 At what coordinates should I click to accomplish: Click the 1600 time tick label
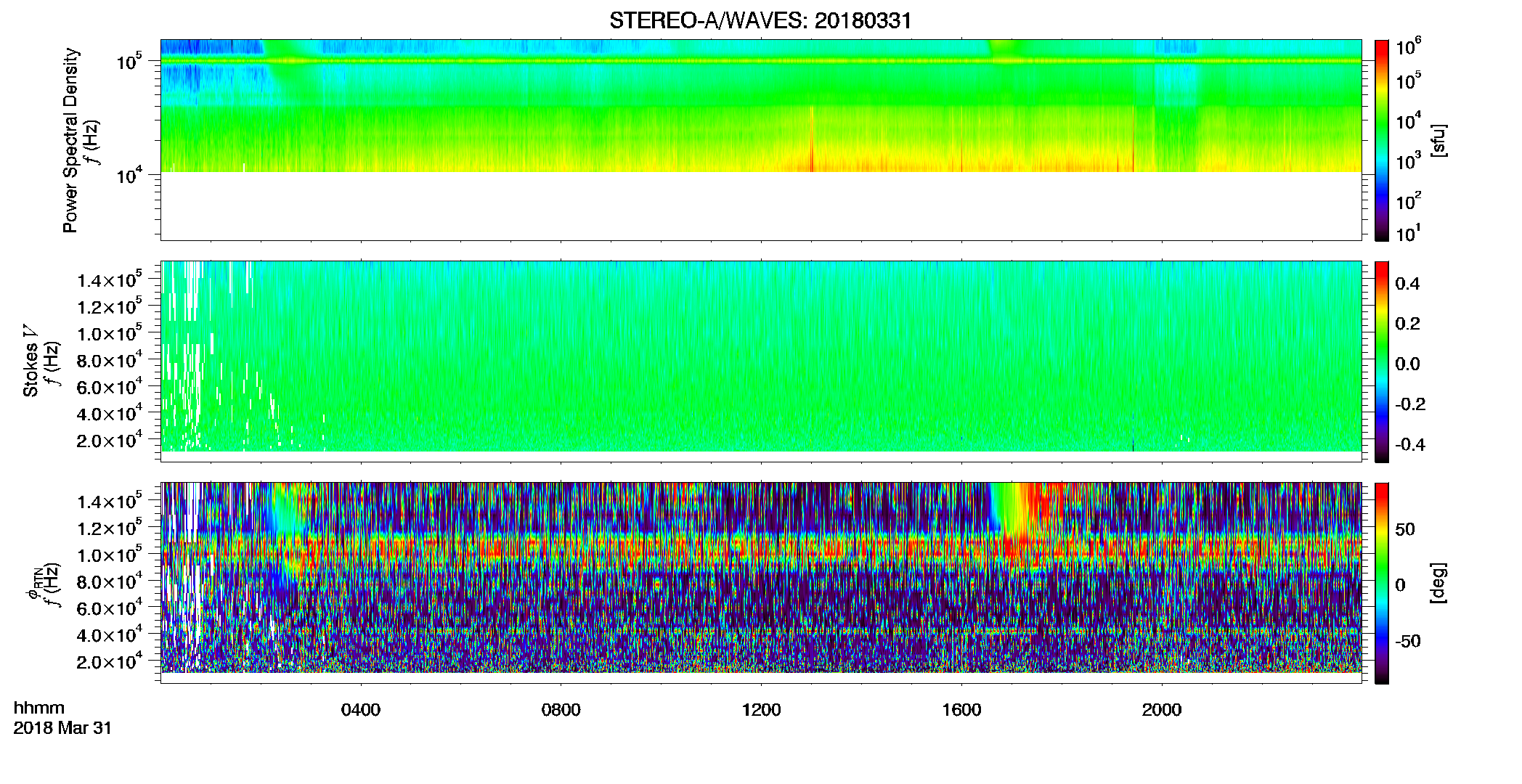point(961,710)
